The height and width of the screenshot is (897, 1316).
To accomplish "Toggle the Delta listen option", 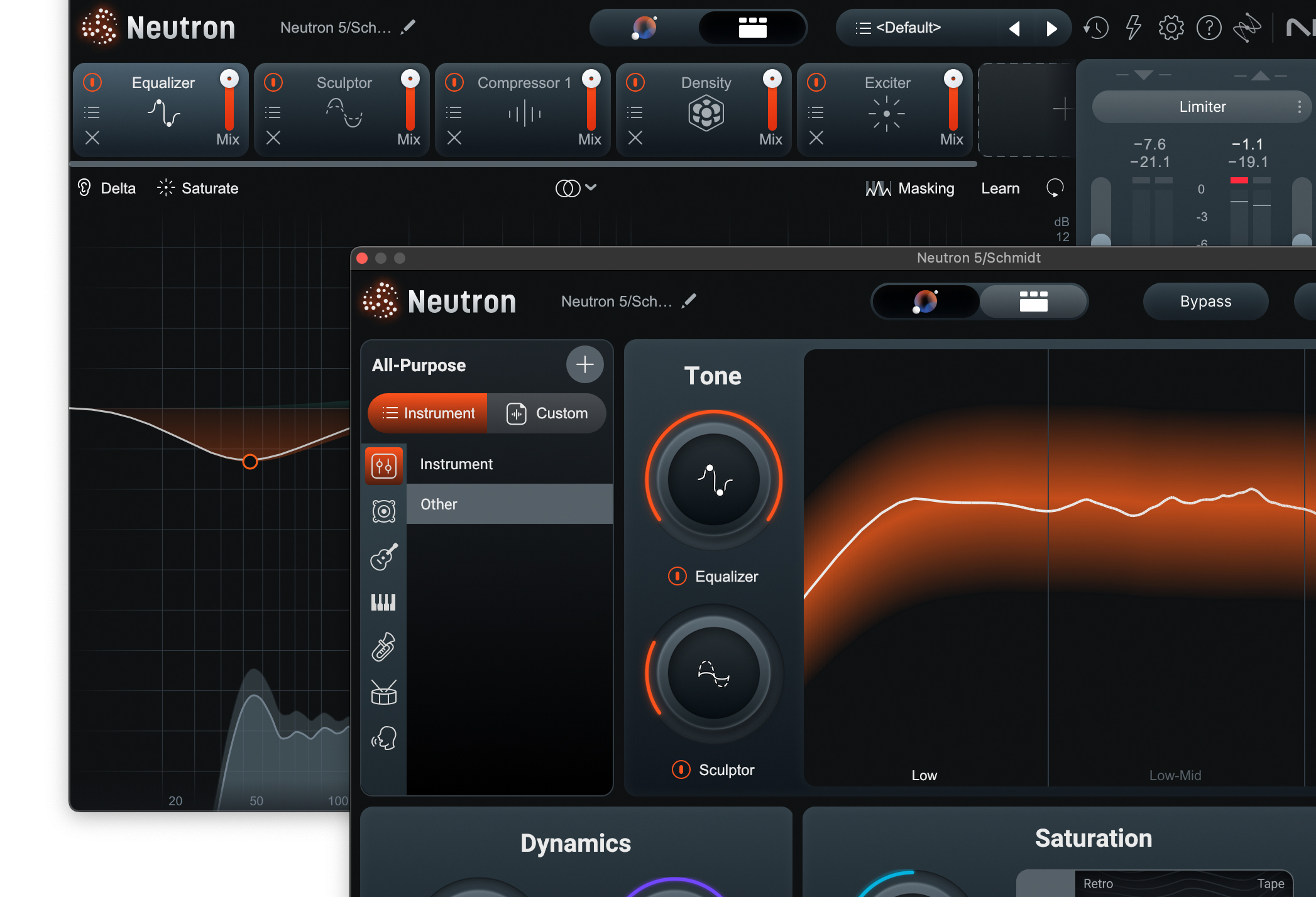I will pos(106,188).
